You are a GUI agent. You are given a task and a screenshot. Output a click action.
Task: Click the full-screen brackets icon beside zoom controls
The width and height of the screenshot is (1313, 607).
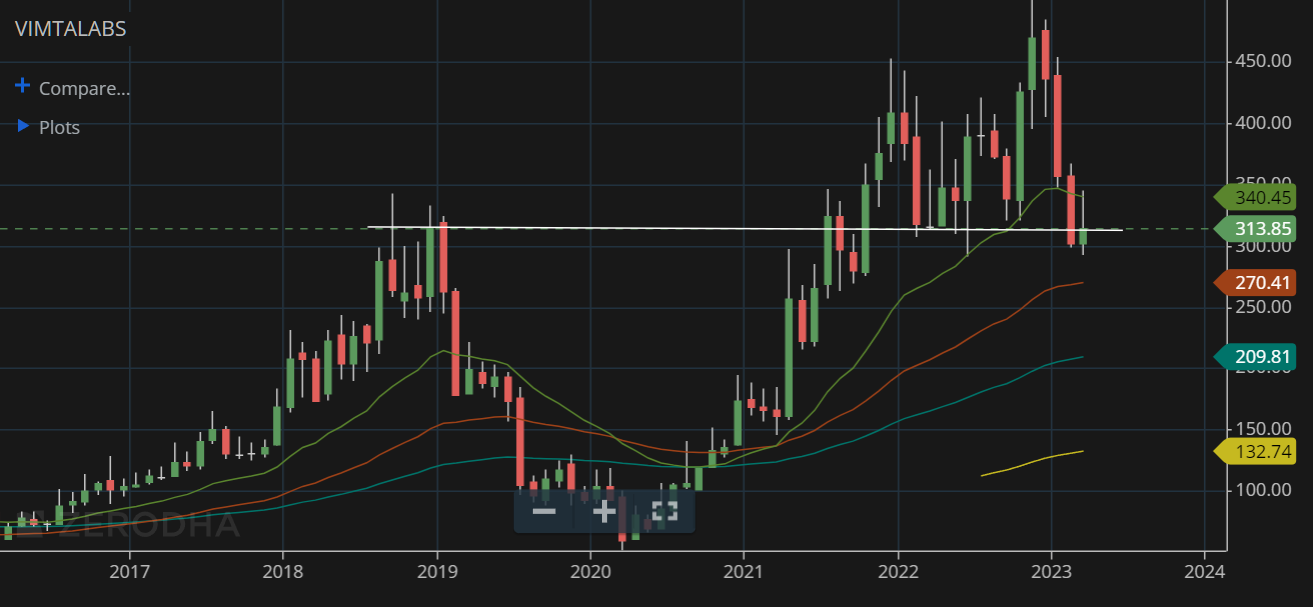pyautogui.click(x=665, y=512)
